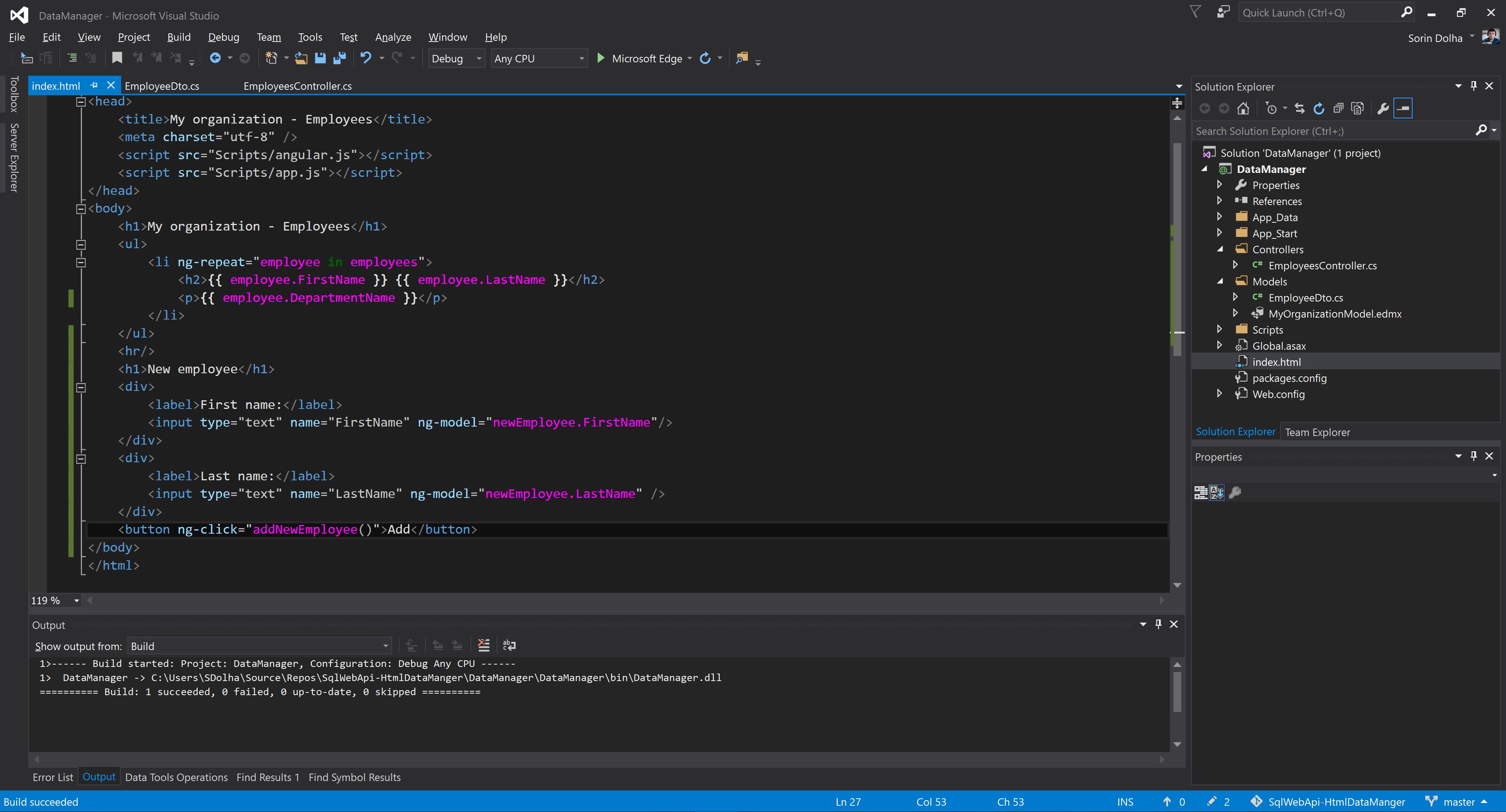Click the Search Solution Explorer field
Image resolution: width=1506 pixels, height=812 pixels.
pyautogui.click(x=1333, y=131)
